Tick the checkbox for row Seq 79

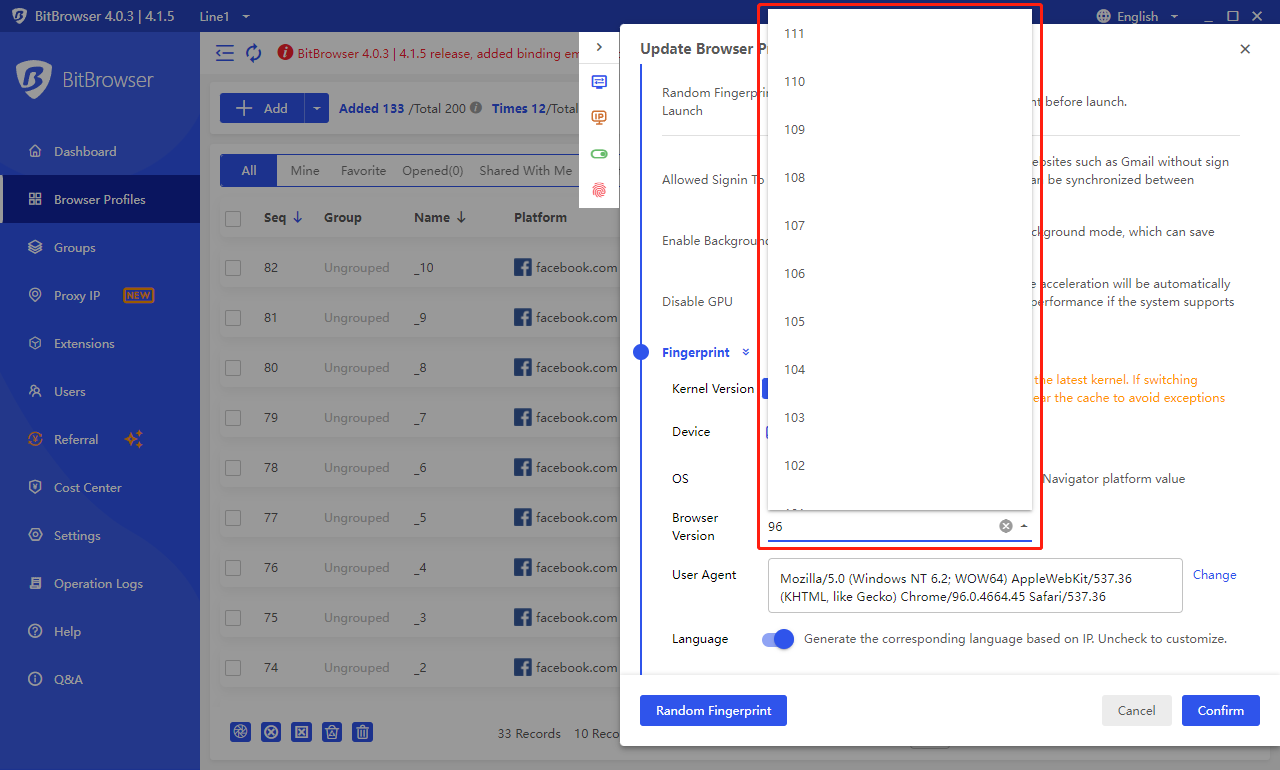[233, 418]
